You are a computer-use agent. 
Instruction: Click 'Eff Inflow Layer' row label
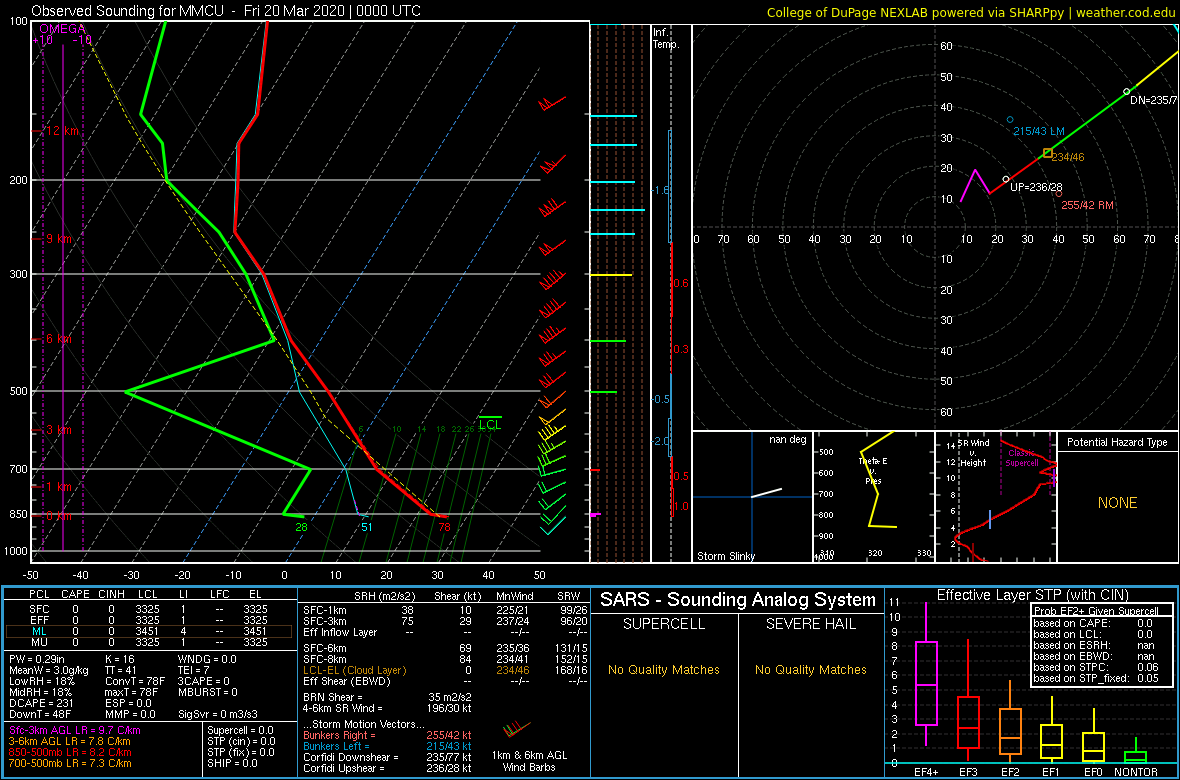tap(338, 631)
